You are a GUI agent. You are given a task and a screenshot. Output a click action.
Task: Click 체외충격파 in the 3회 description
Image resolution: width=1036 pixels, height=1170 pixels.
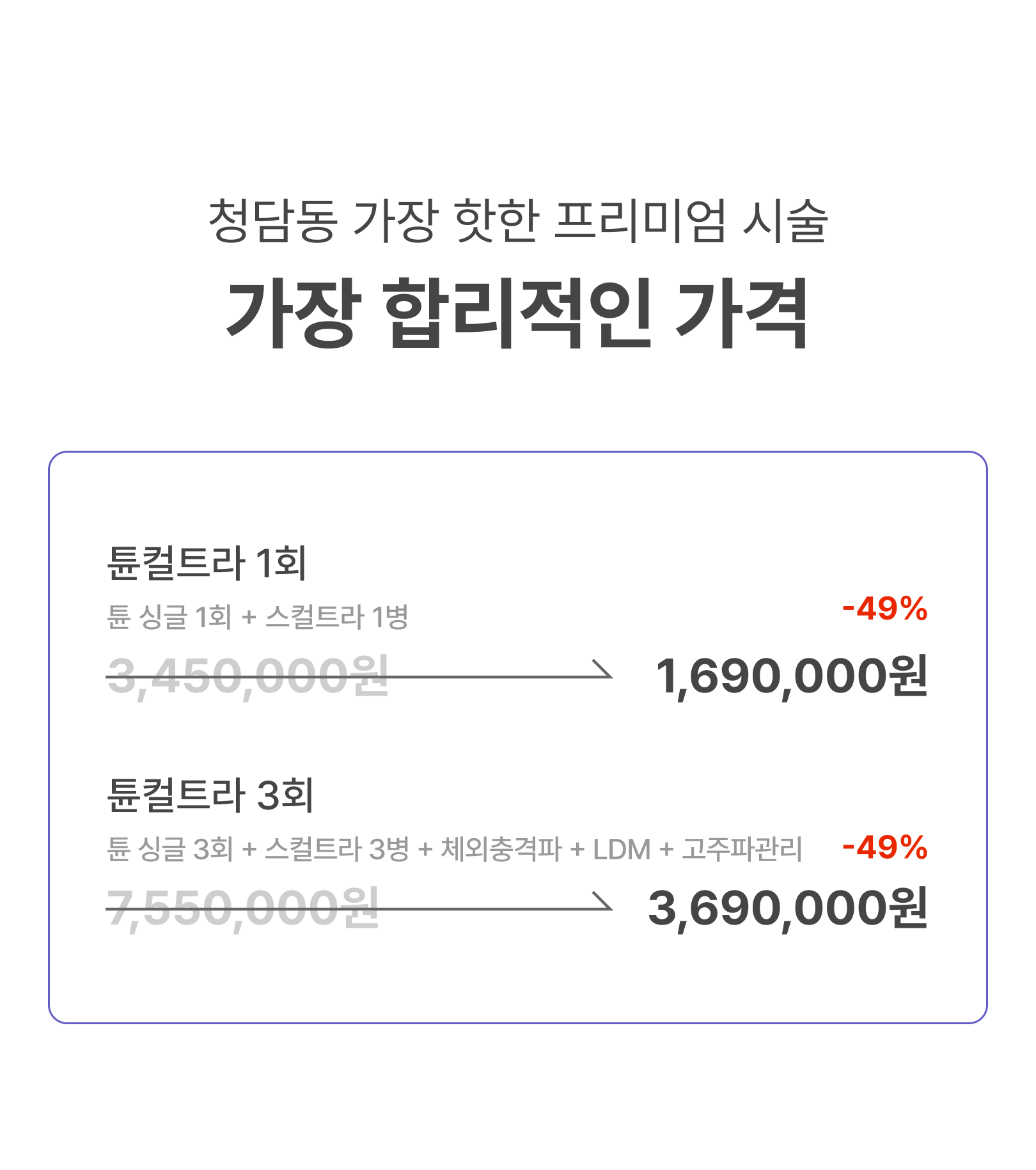click(501, 850)
